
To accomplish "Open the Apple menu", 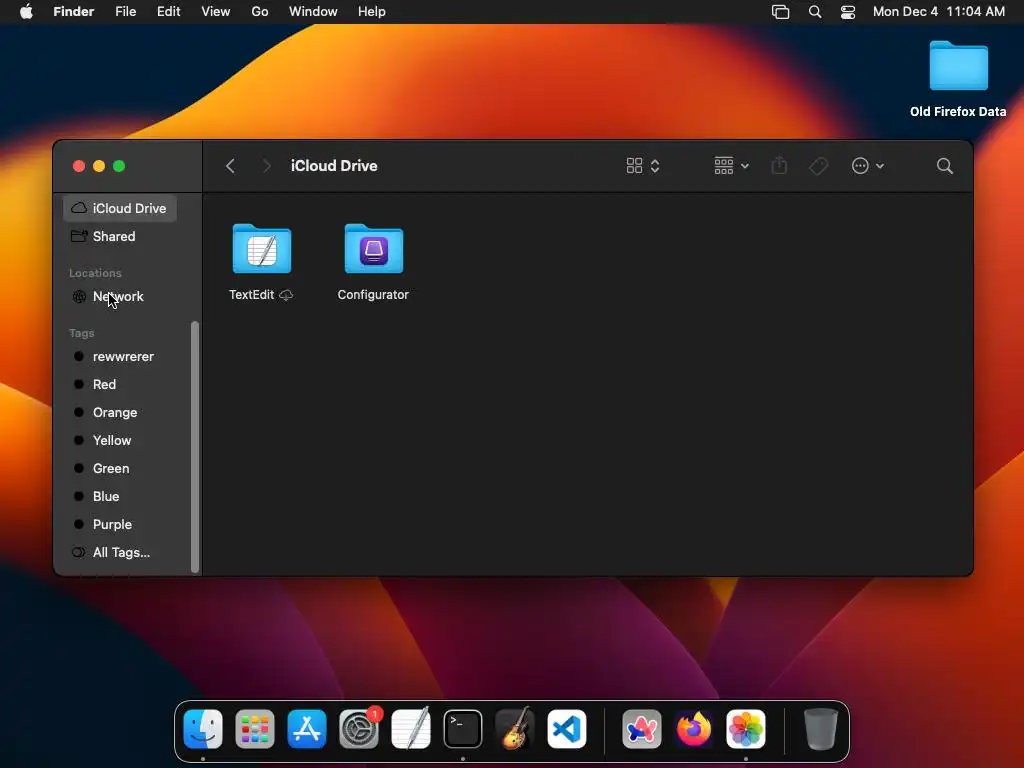I will click(x=26, y=12).
